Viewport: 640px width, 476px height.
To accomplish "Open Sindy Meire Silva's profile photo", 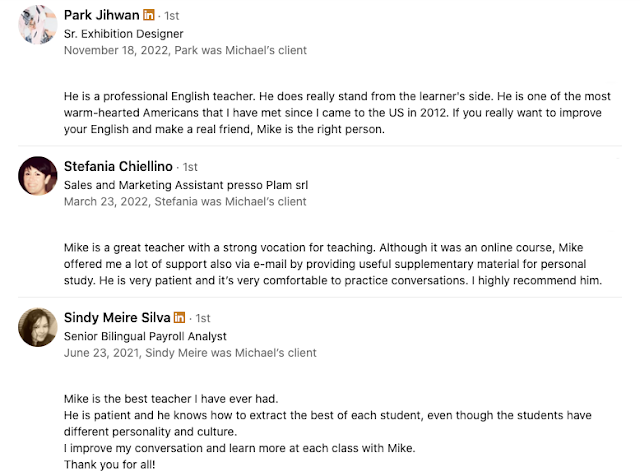I will pos(38,327).
